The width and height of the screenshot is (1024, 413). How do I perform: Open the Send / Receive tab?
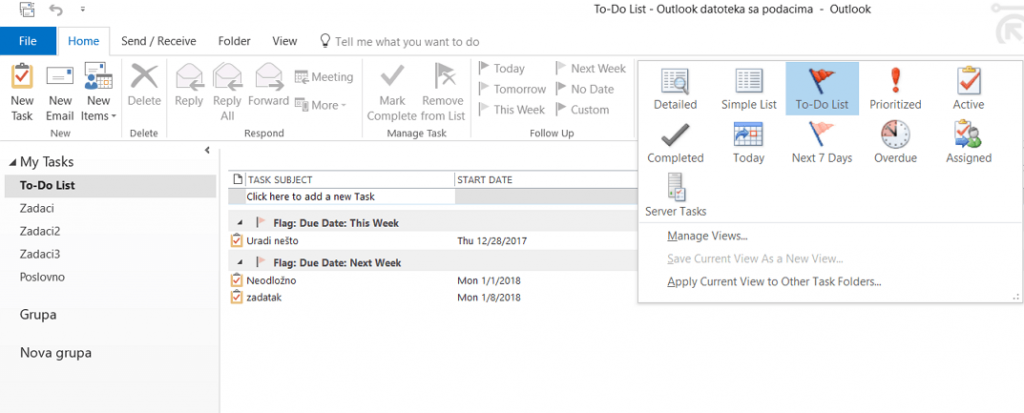159,41
